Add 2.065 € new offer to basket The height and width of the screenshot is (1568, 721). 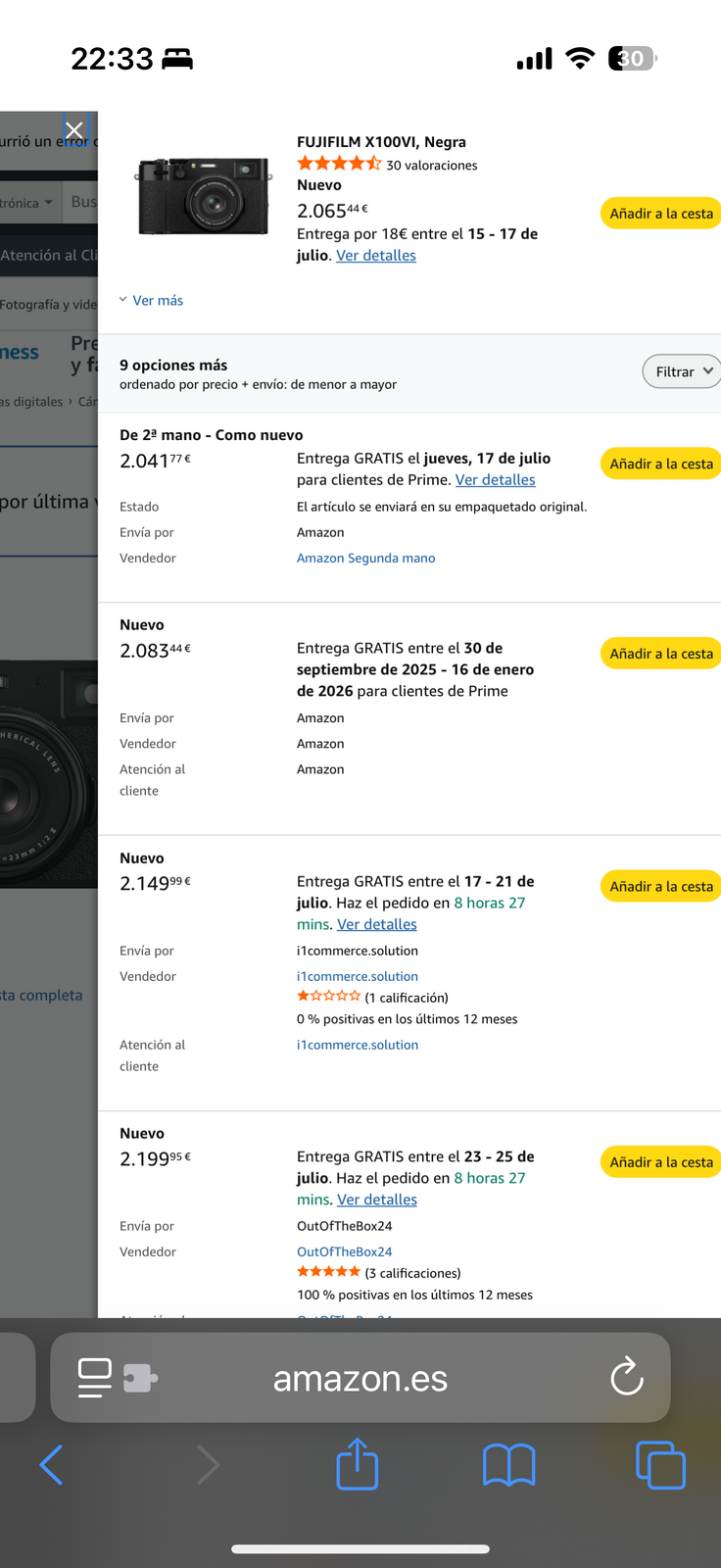point(661,214)
